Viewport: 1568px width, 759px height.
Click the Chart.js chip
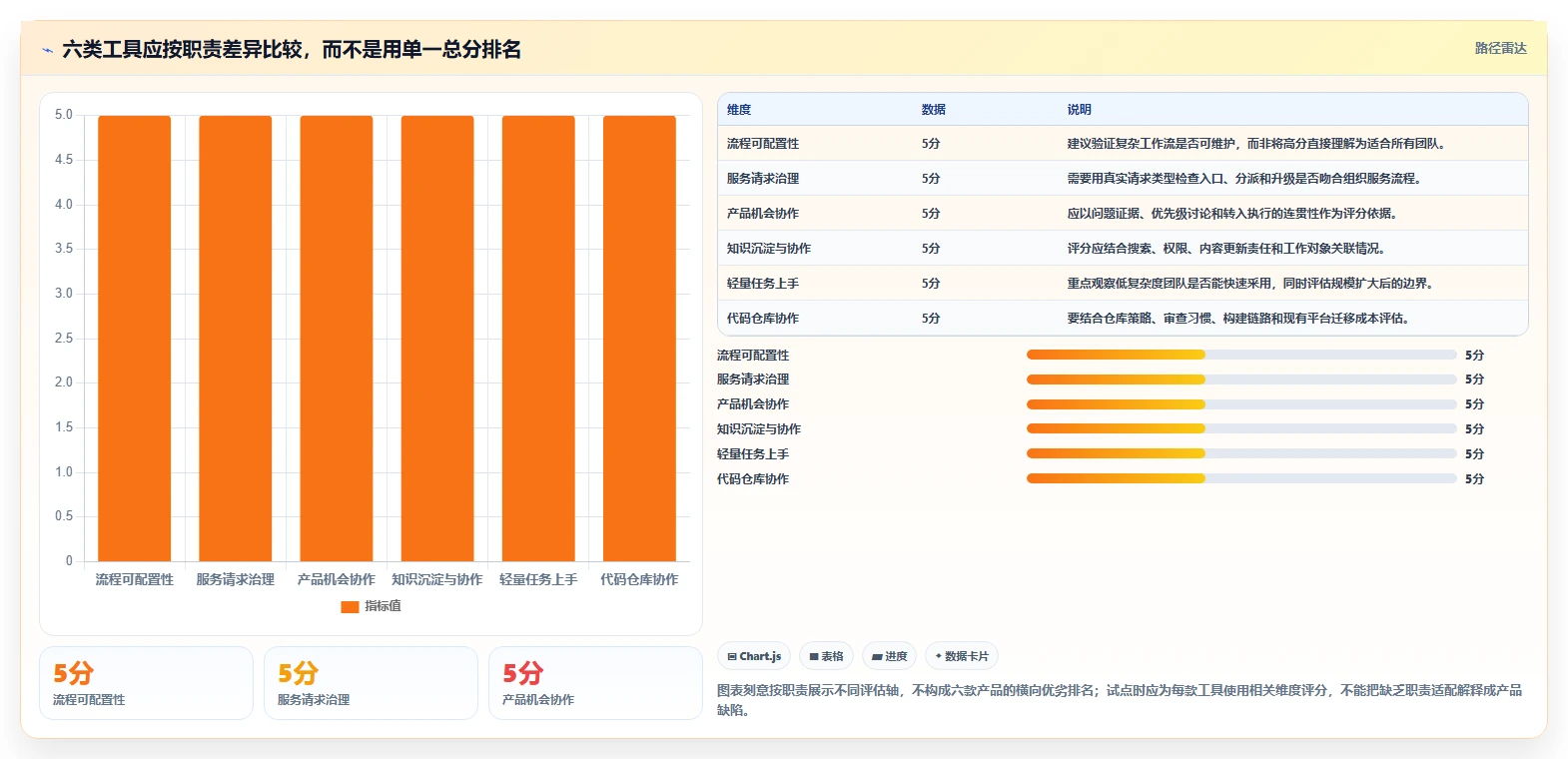tap(754, 656)
